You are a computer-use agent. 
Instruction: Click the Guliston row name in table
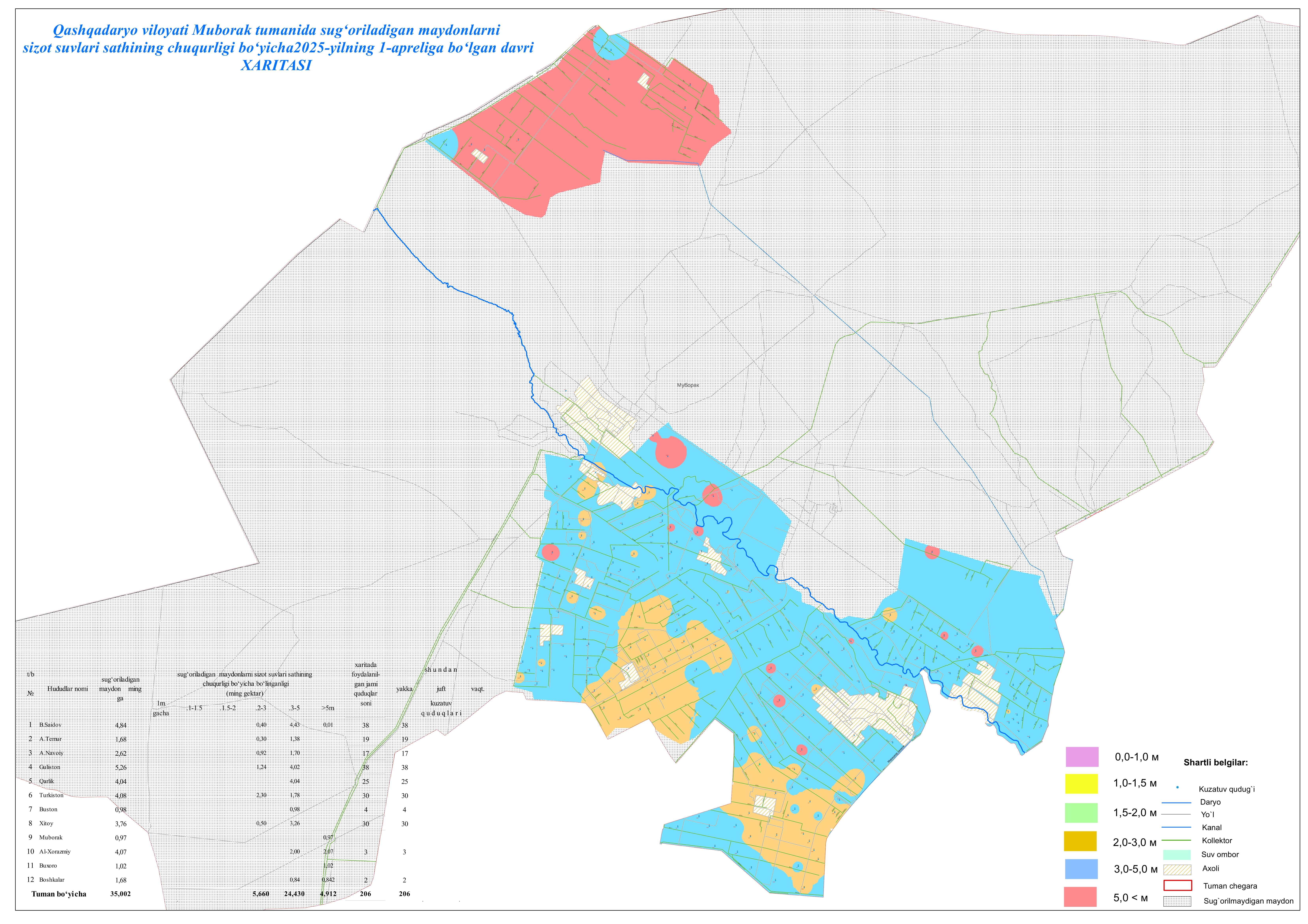click(x=50, y=767)
